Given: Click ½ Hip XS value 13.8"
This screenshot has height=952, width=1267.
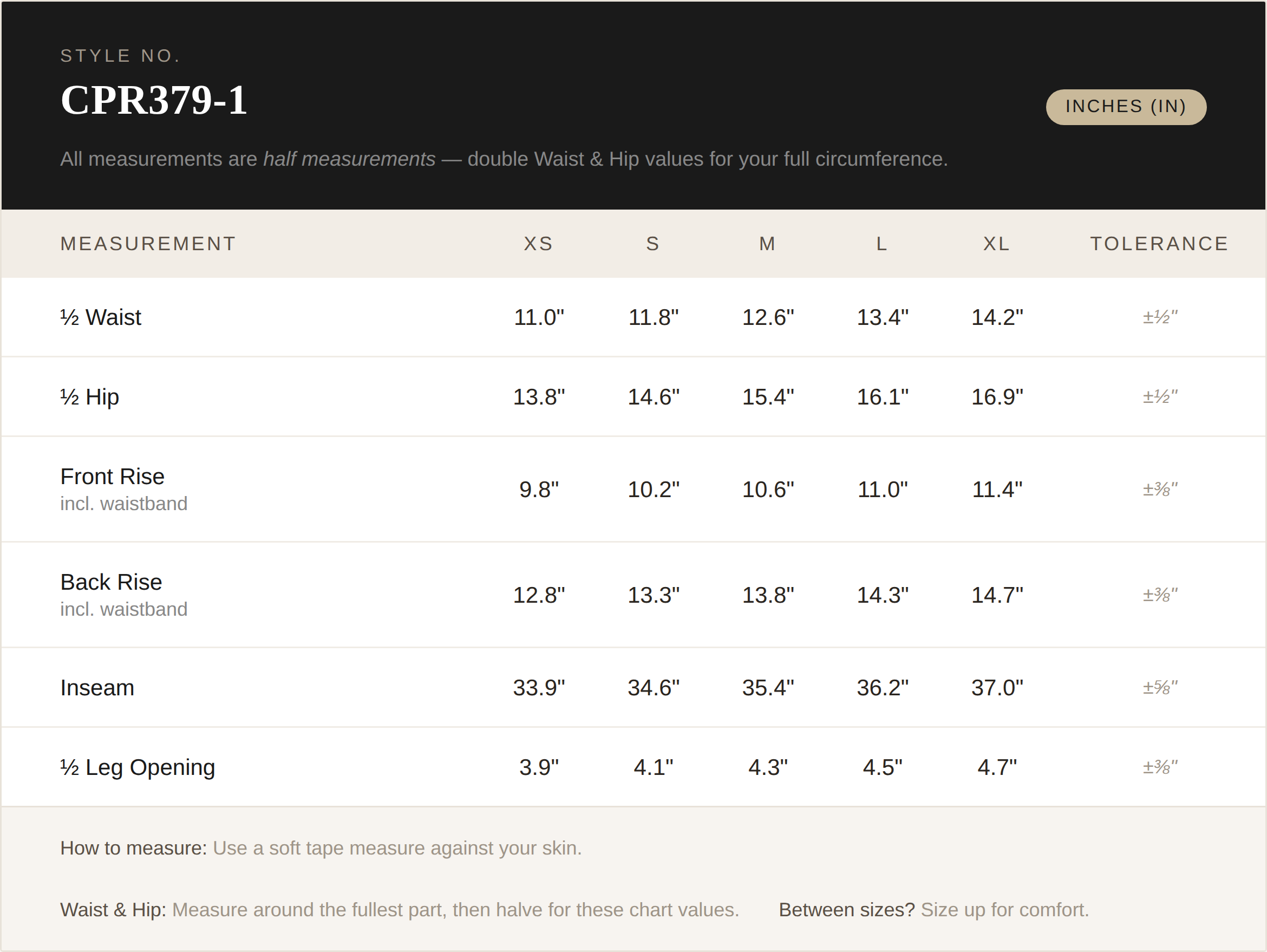Looking at the screenshot, I should point(538,397).
